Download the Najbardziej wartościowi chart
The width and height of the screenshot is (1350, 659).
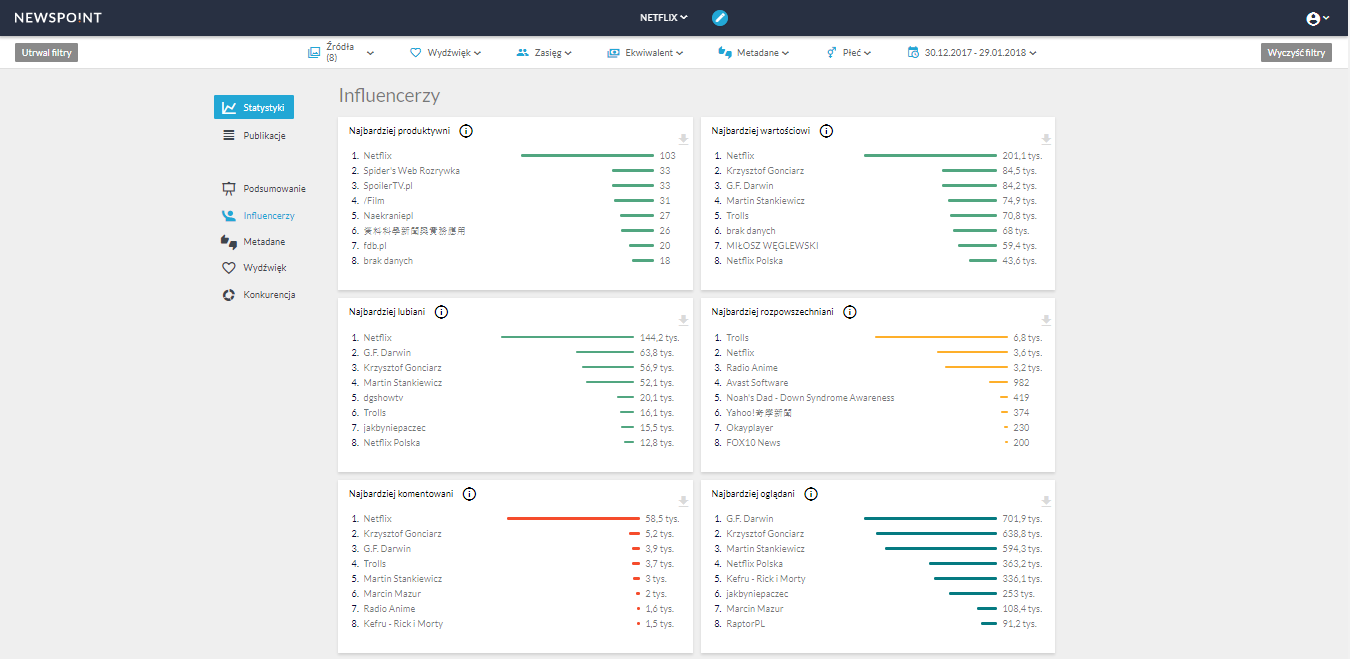1046,139
